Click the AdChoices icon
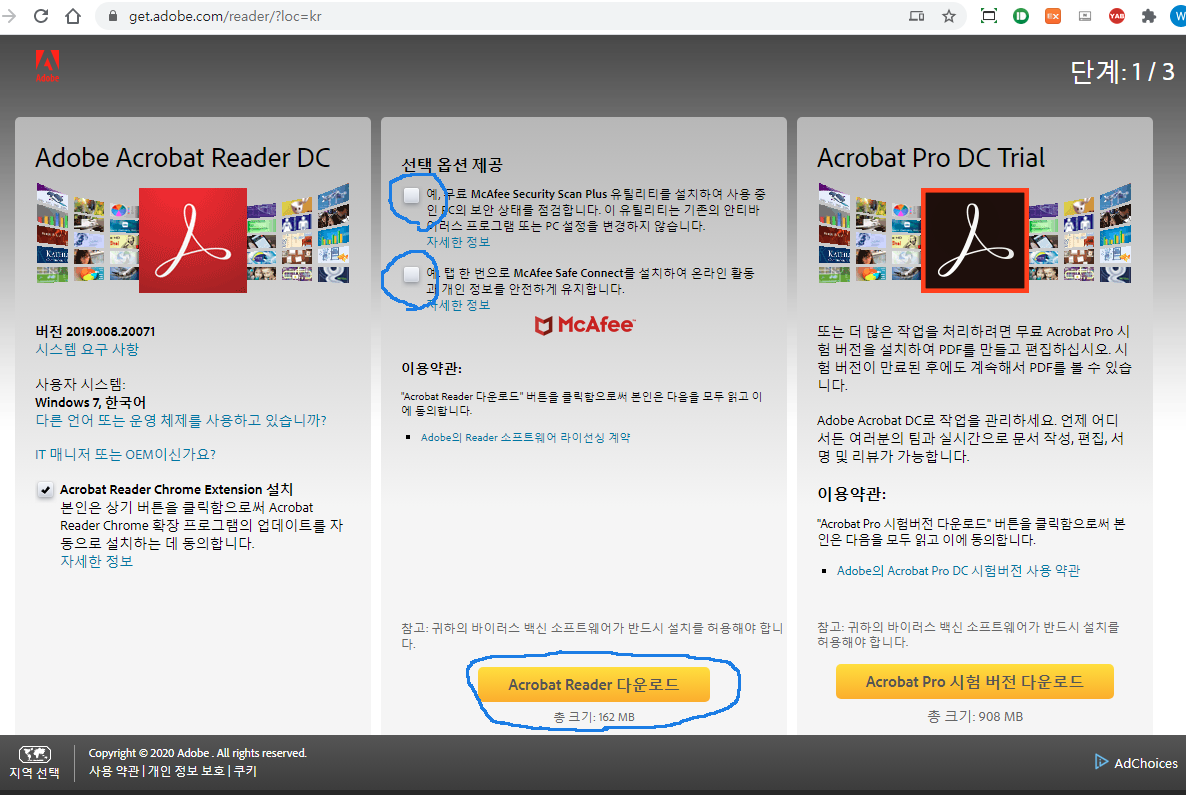Image resolution: width=1186 pixels, height=795 pixels. pos(1101,762)
